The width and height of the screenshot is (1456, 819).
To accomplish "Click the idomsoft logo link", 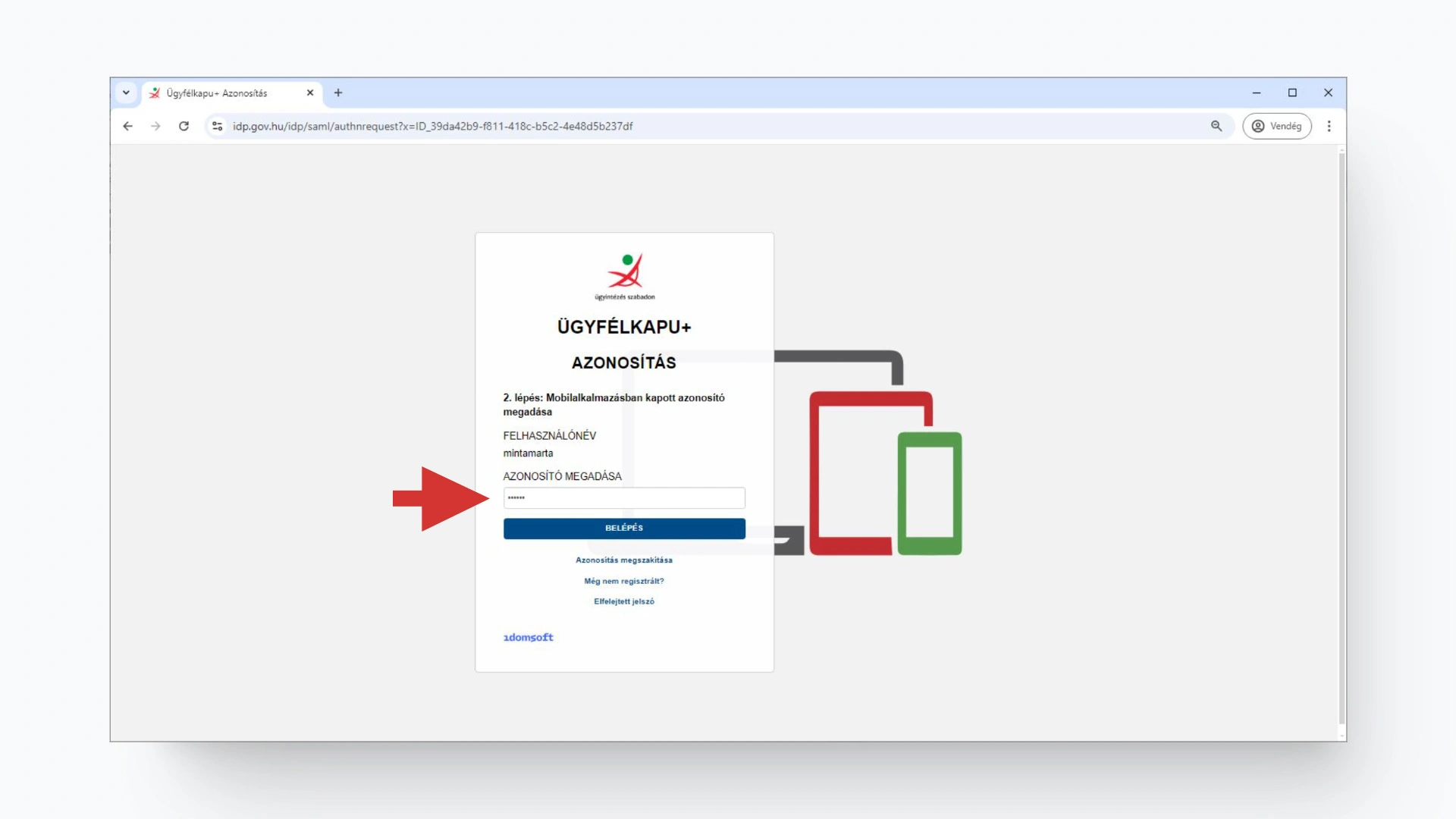I will click(529, 637).
